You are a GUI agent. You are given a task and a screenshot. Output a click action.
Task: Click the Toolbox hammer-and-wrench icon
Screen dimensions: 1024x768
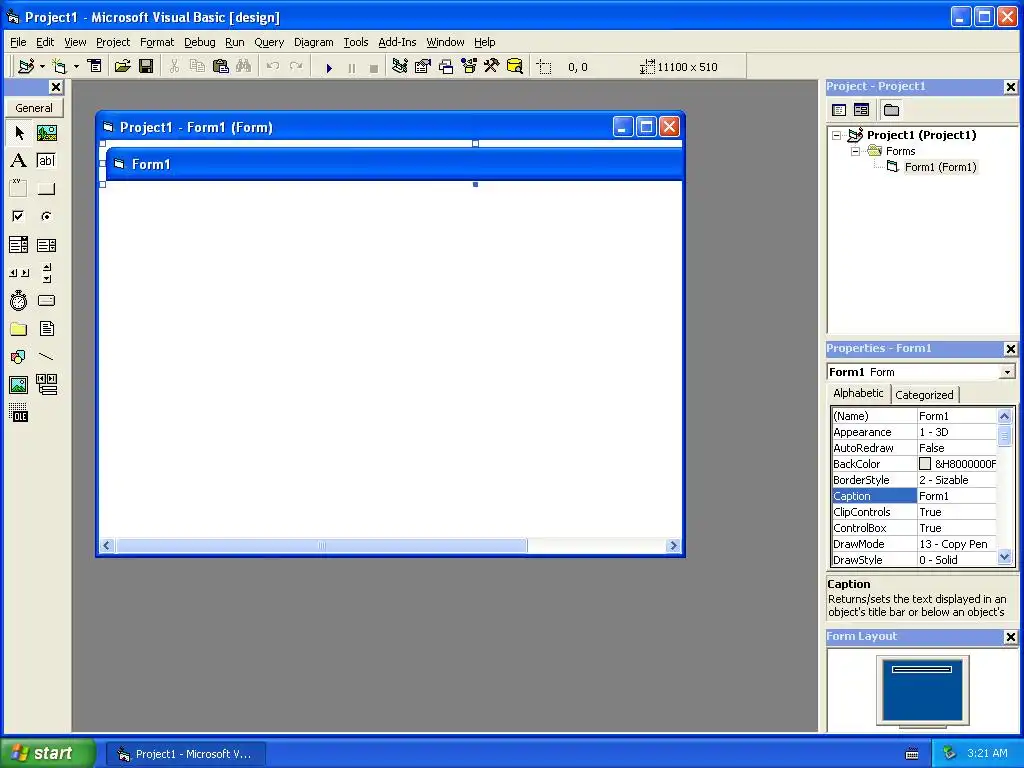(x=492, y=67)
